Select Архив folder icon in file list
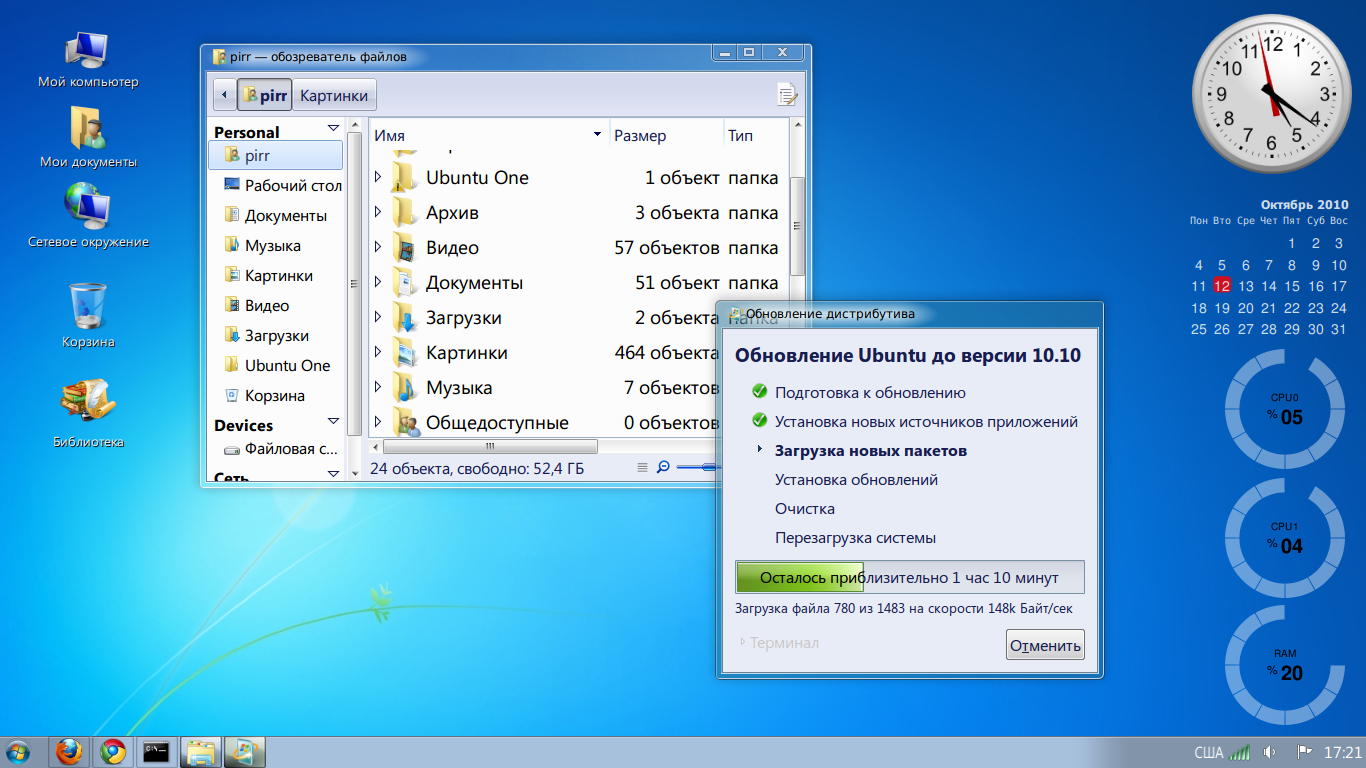This screenshot has width=1366, height=768. [x=404, y=212]
